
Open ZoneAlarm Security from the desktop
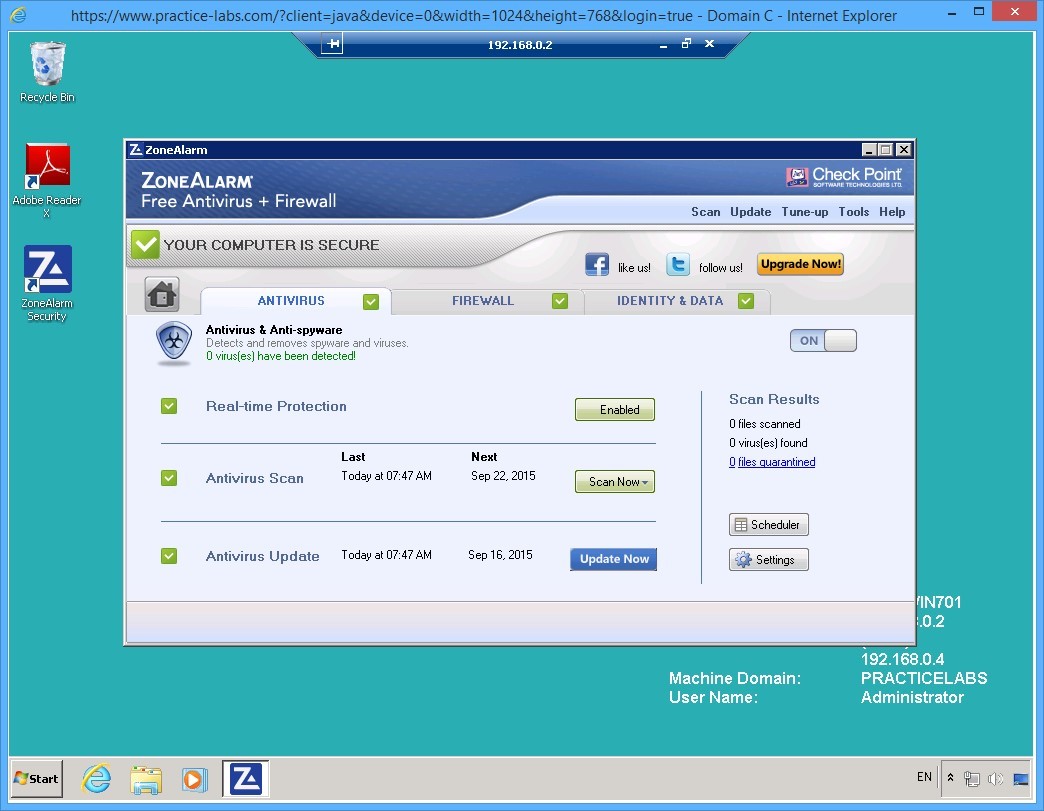(x=46, y=270)
